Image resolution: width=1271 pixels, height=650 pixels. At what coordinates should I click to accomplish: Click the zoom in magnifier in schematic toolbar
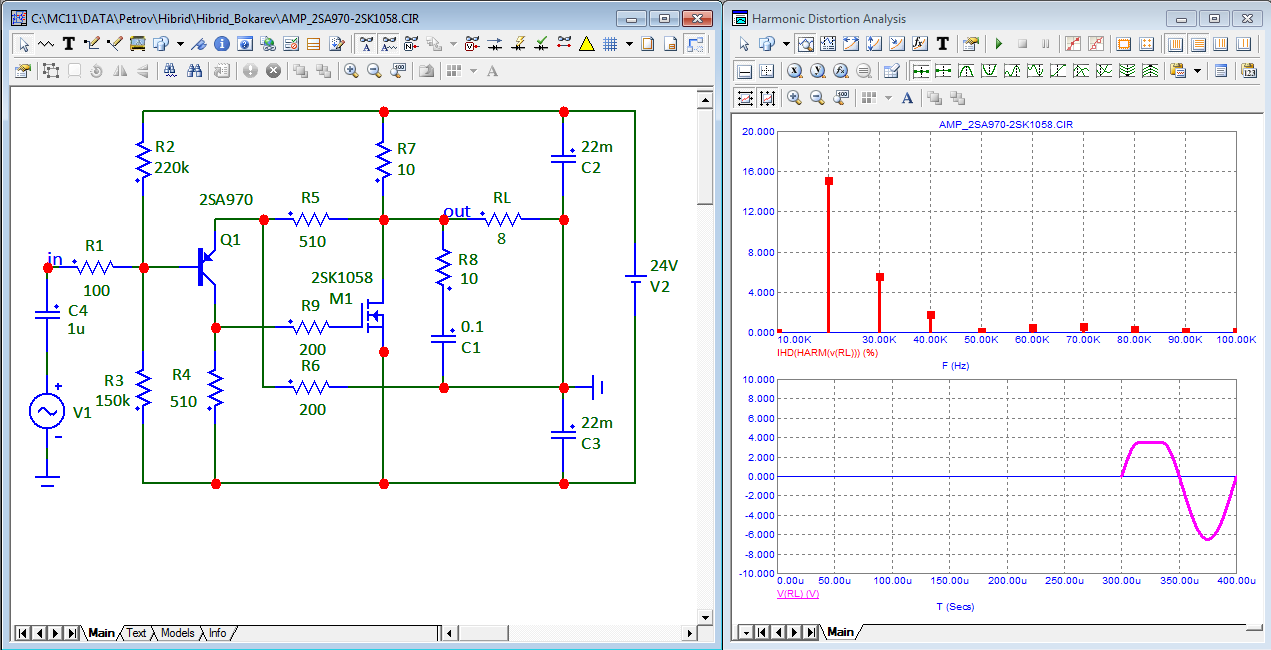pos(351,71)
